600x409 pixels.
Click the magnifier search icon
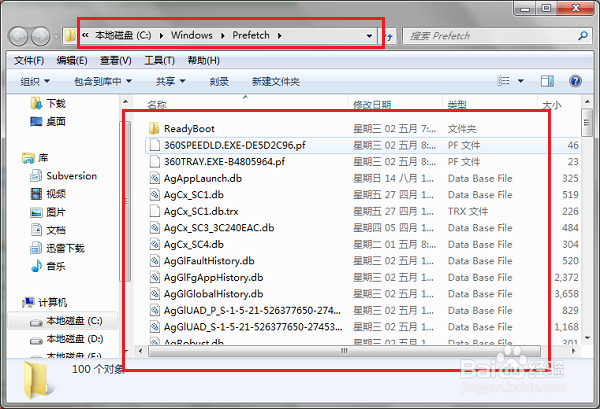(x=583, y=36)
